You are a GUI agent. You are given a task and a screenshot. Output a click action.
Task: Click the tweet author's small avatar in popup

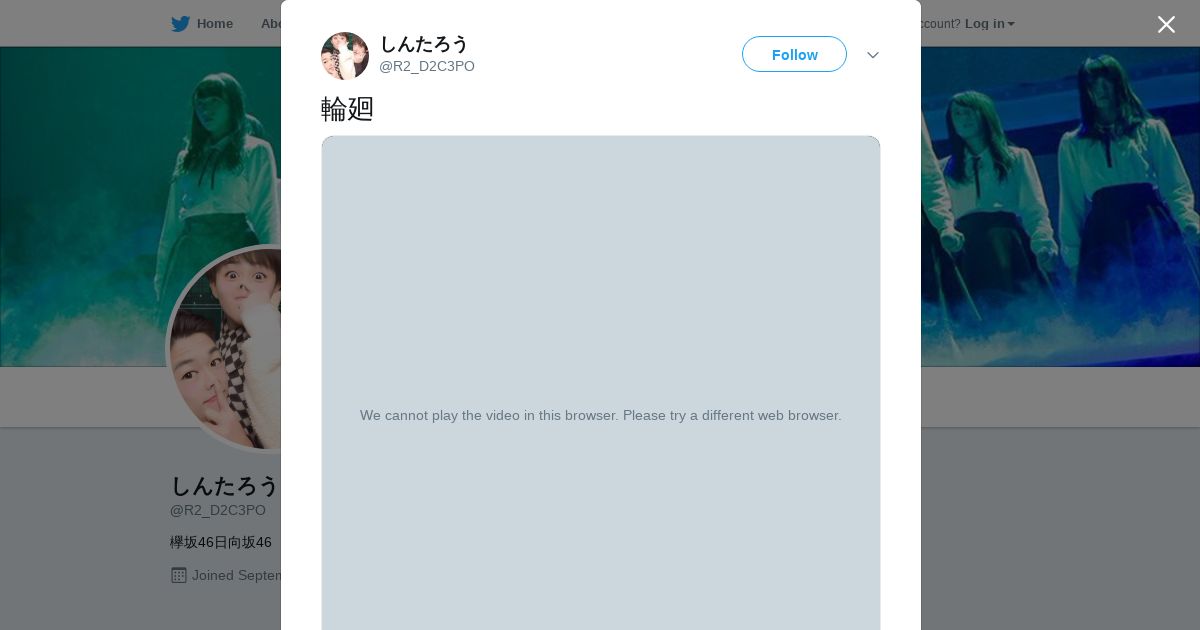[x=345, y=56]
